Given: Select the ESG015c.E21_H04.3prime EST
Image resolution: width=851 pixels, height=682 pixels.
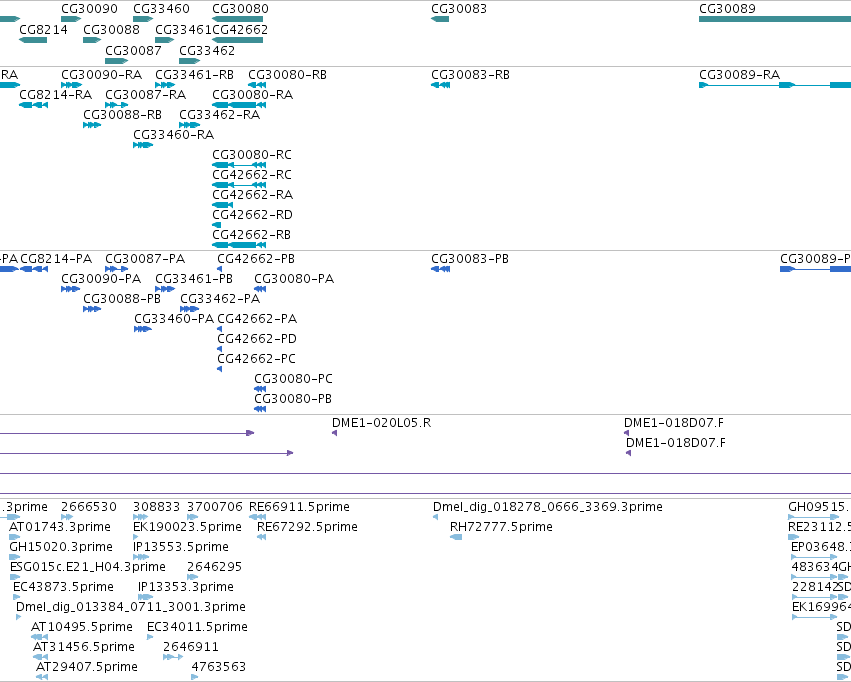Looking at the screenshot, I should 87,567.
